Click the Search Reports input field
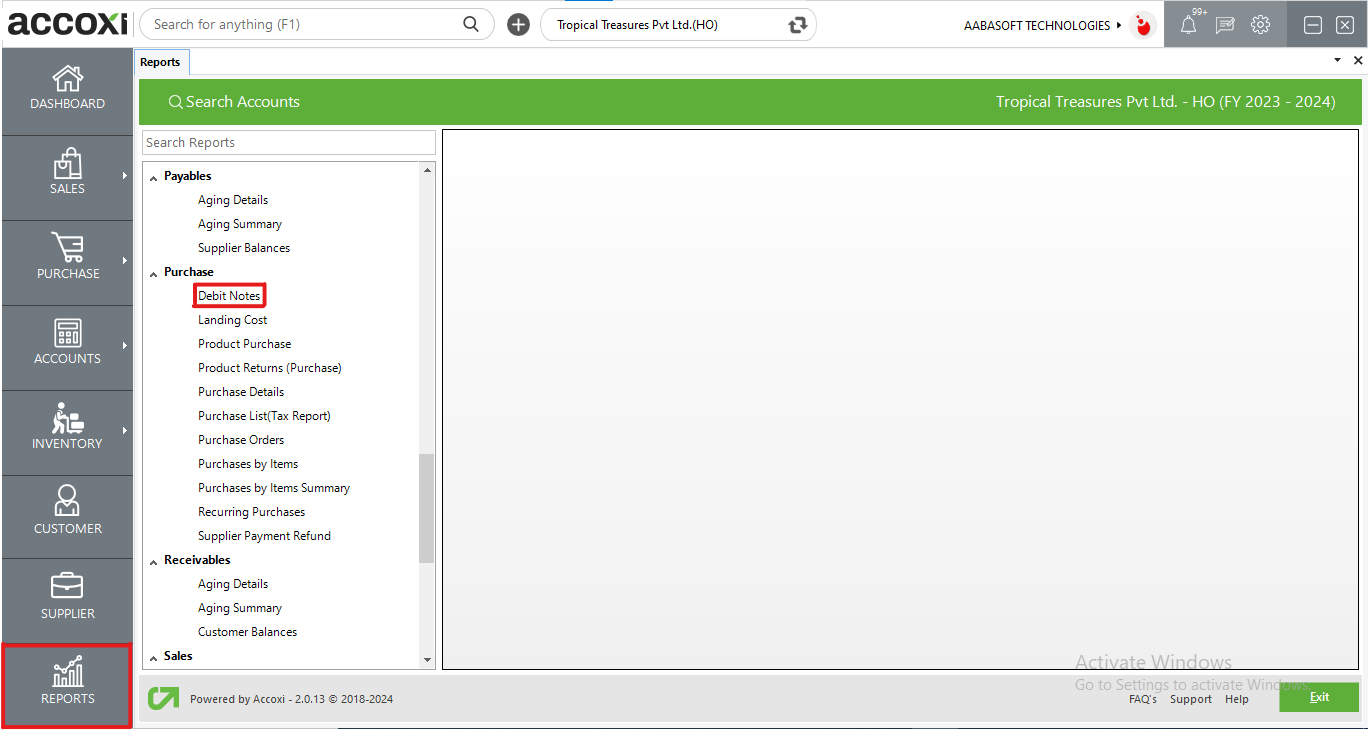The width and height of the screenshot is (1368, 730). (x=288, y=143)
